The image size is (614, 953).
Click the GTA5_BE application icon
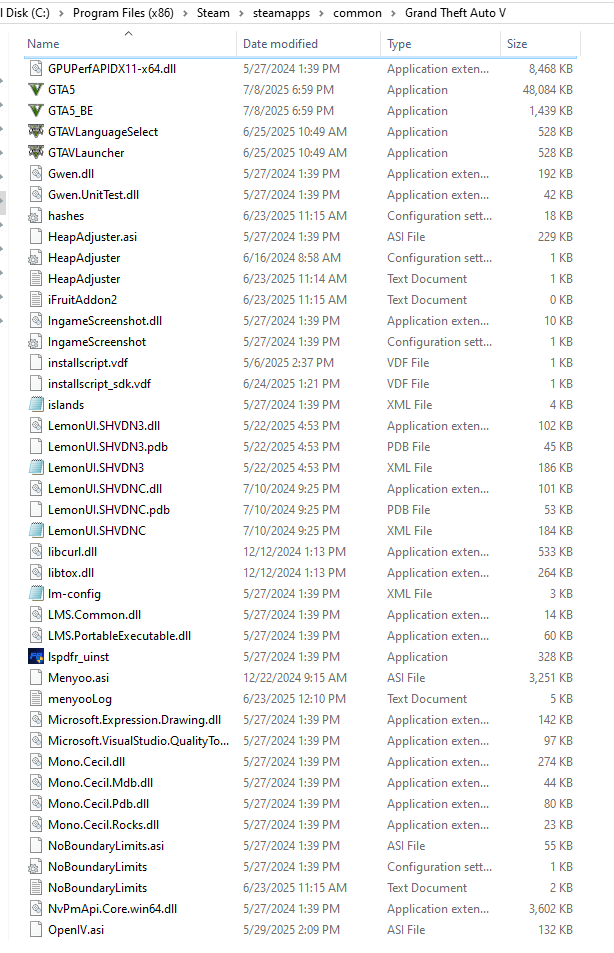[36, 111]
